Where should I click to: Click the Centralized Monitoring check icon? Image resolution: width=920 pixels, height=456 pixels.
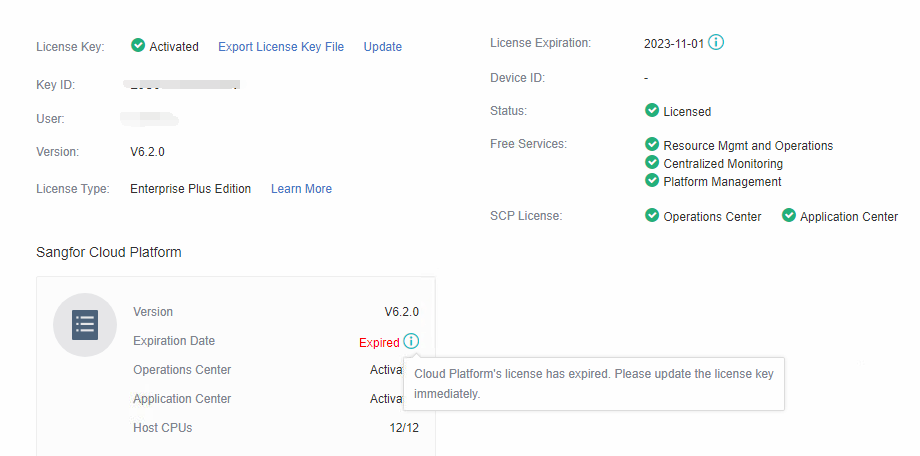coord(652,163)
